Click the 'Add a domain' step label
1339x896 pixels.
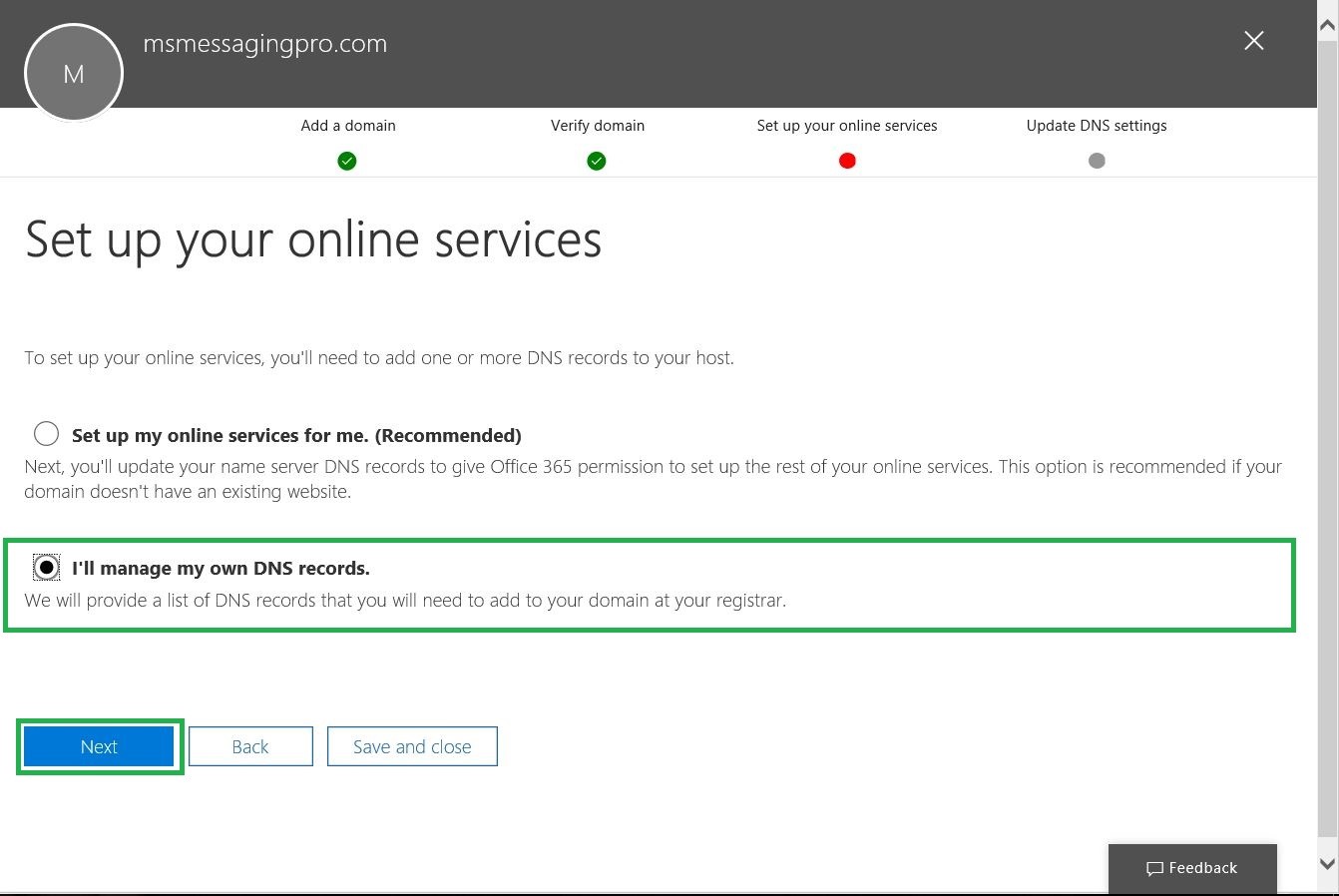click(348, 126)
